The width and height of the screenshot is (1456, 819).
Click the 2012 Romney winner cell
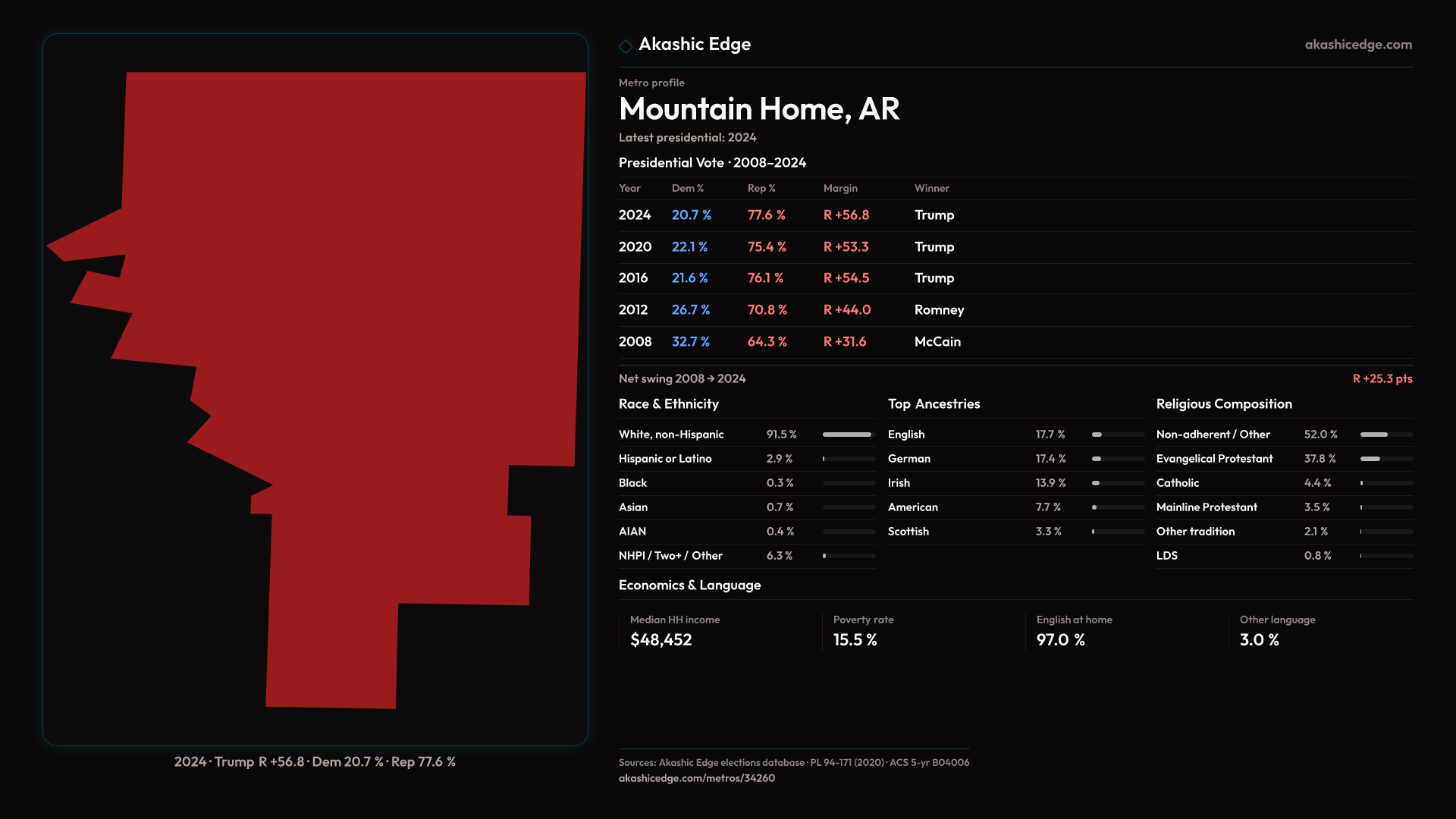click(939, 310)
